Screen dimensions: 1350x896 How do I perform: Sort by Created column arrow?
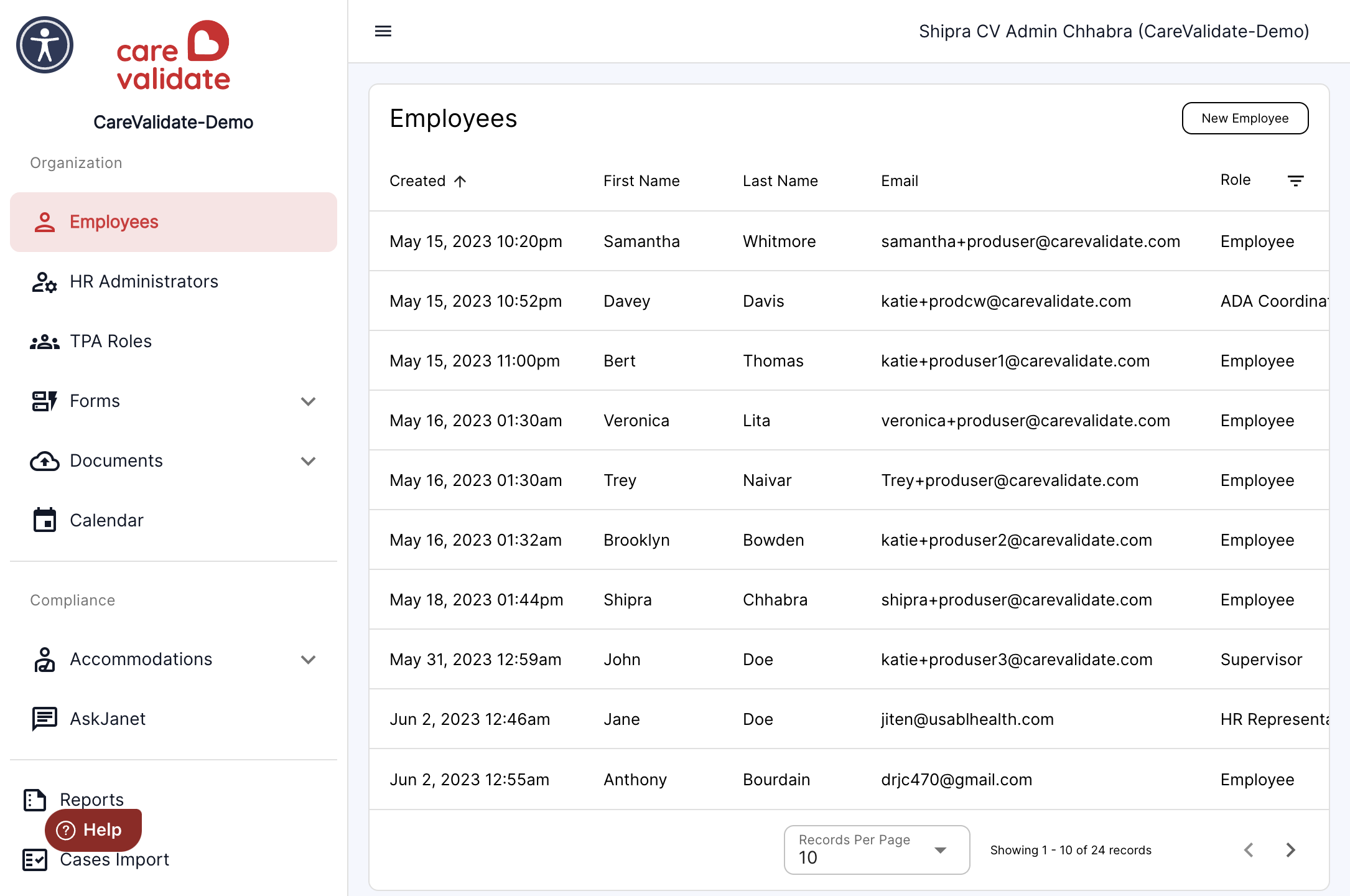tap(460, 181)
